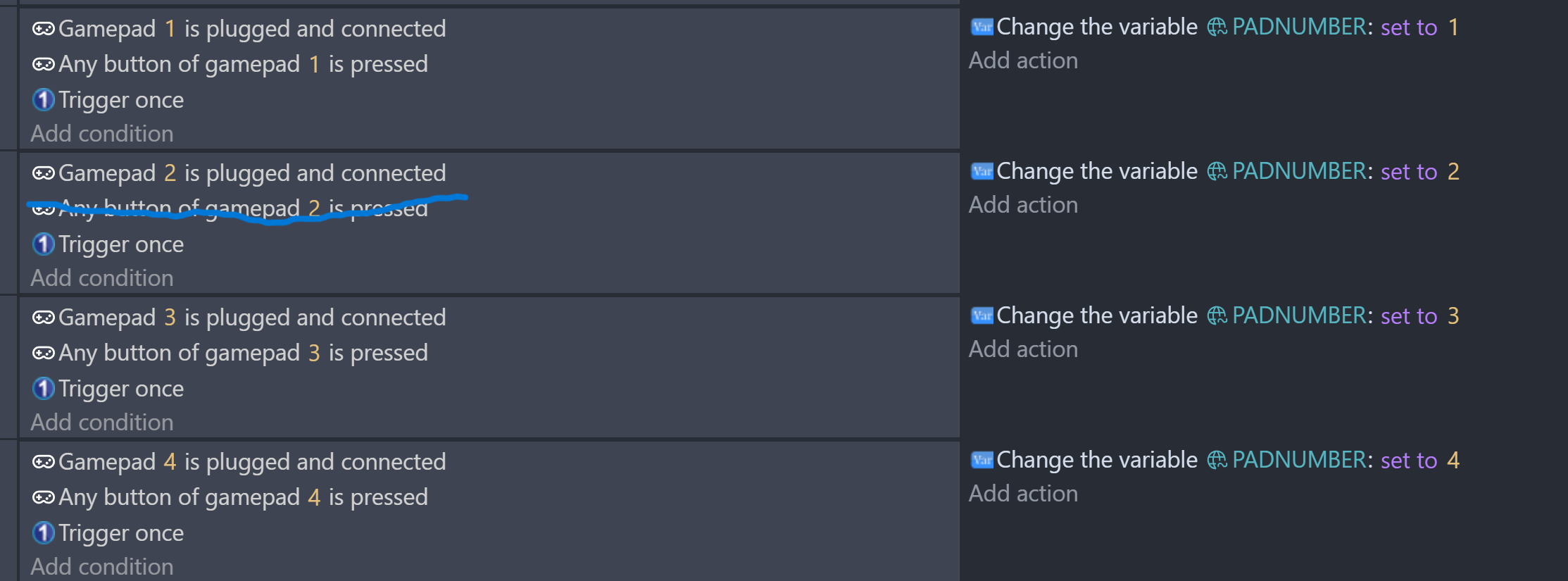Click gamepad icon beside 'Gamepad 3 is plugged'
Viewport: 1568px width, 581px height.
point(43,318)
